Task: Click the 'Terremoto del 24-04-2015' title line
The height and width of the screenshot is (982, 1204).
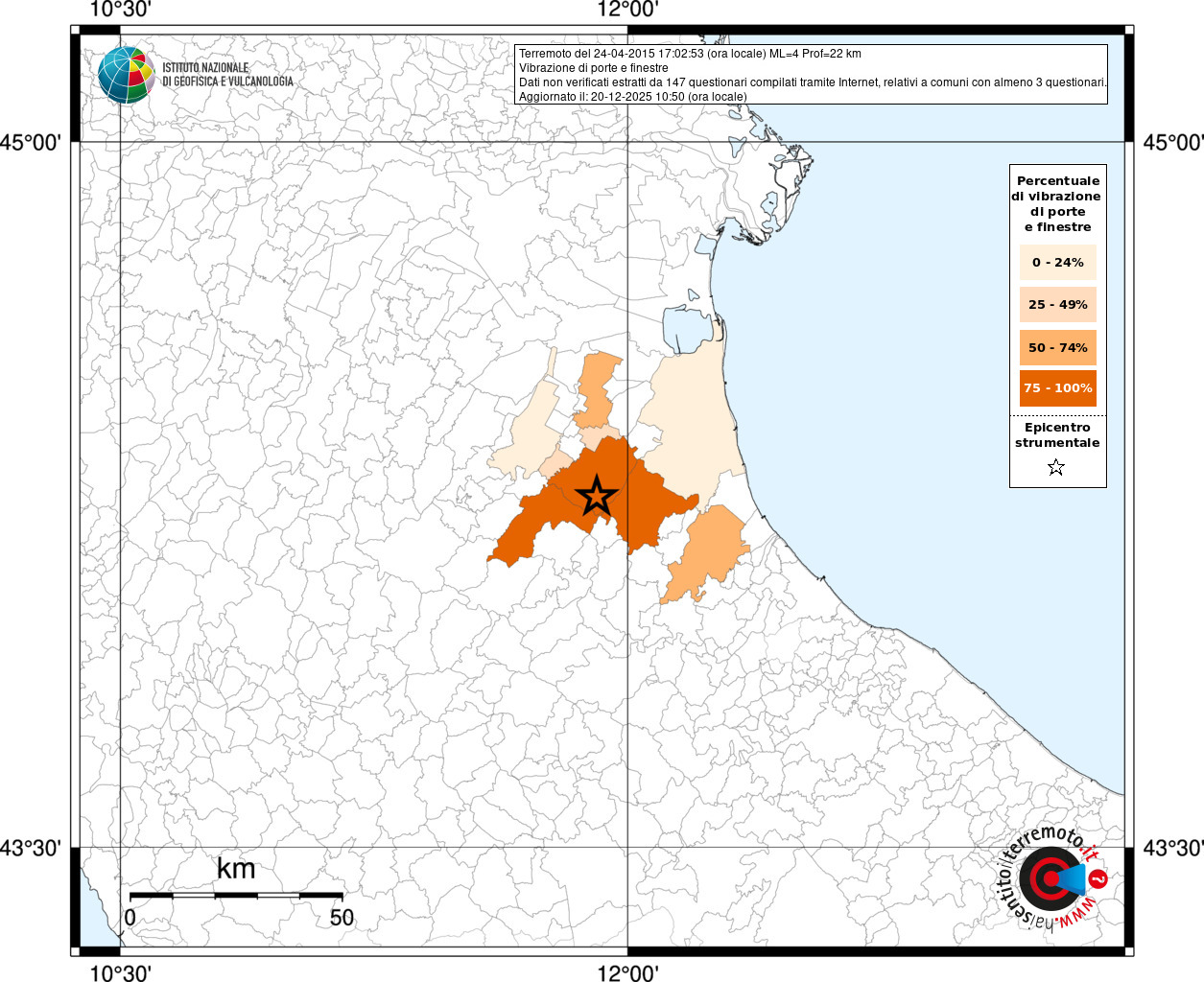Action: point(690,54)
